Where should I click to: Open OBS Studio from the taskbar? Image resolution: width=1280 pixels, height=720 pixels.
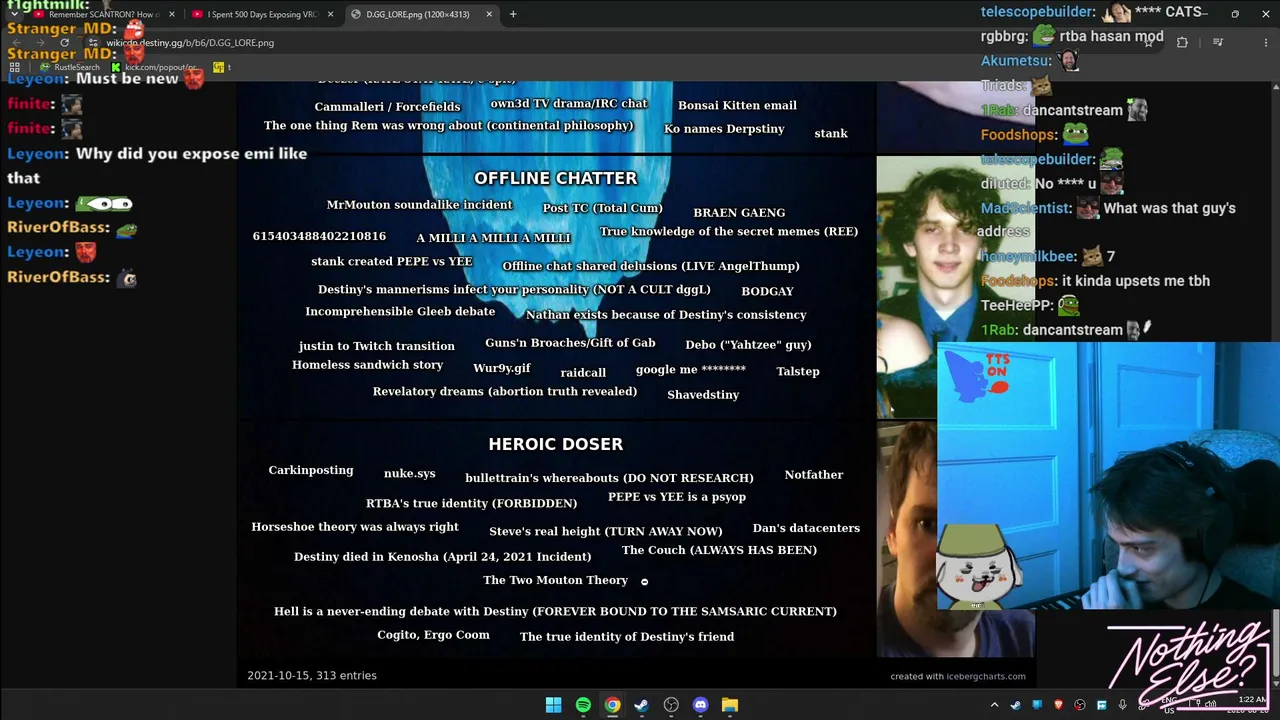[671, 705]
